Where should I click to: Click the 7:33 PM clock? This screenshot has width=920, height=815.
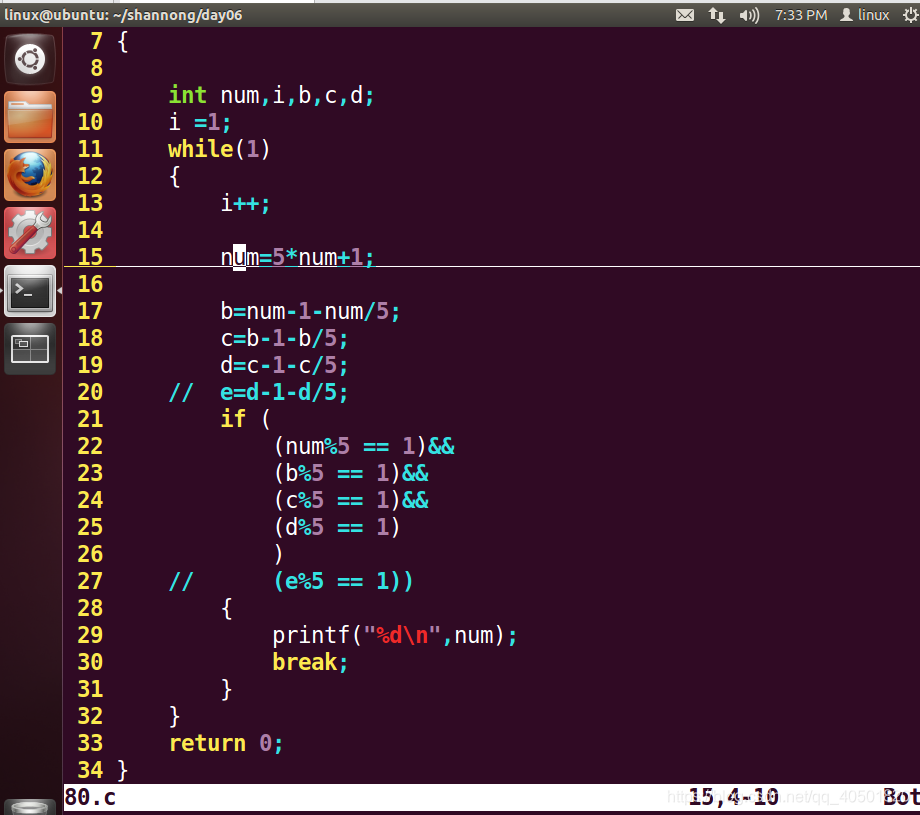(x=801, y=15)
